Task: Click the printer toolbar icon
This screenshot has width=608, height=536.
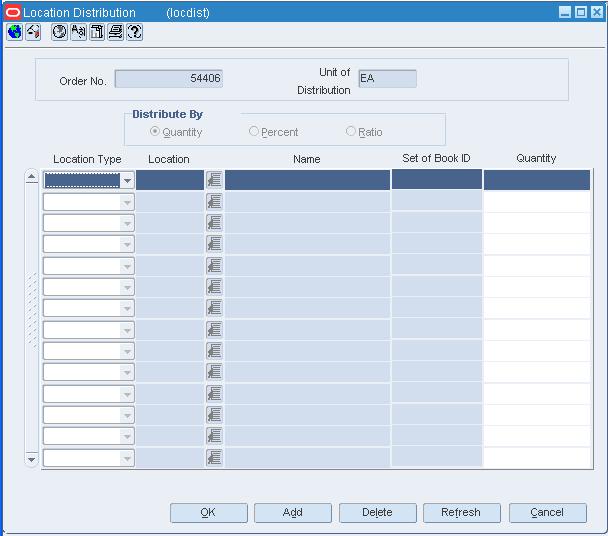Action: pyautogui.click(x=116, y=32)
